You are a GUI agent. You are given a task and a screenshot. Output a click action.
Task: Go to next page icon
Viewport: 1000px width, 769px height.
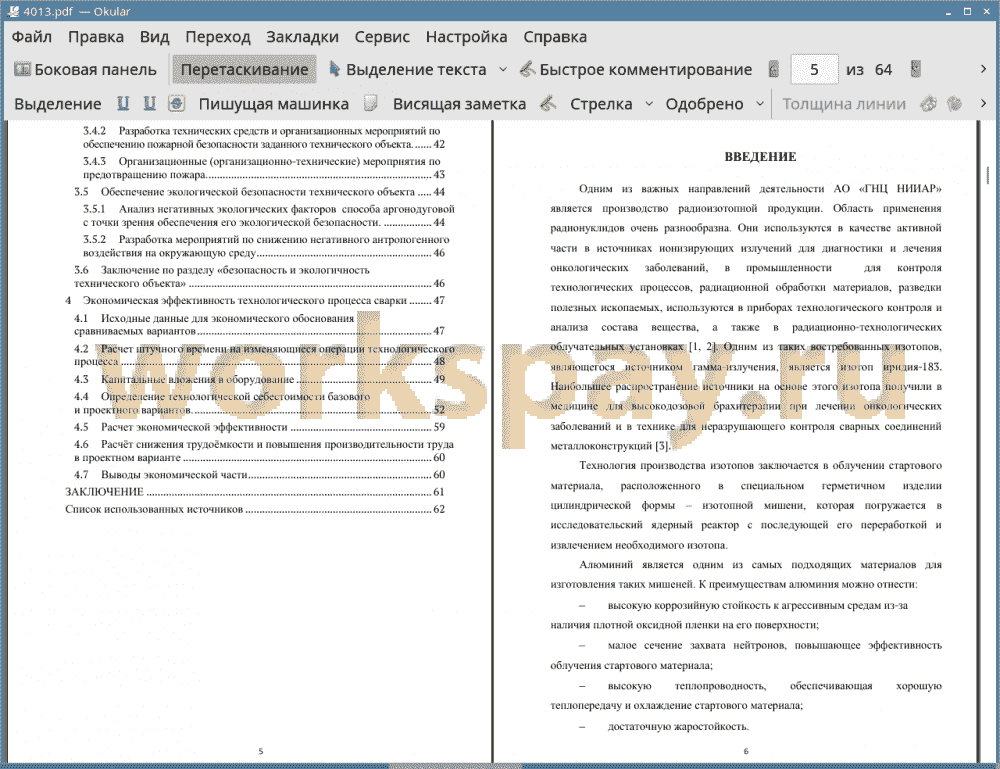pyautogui.click(x=916, y=70)
